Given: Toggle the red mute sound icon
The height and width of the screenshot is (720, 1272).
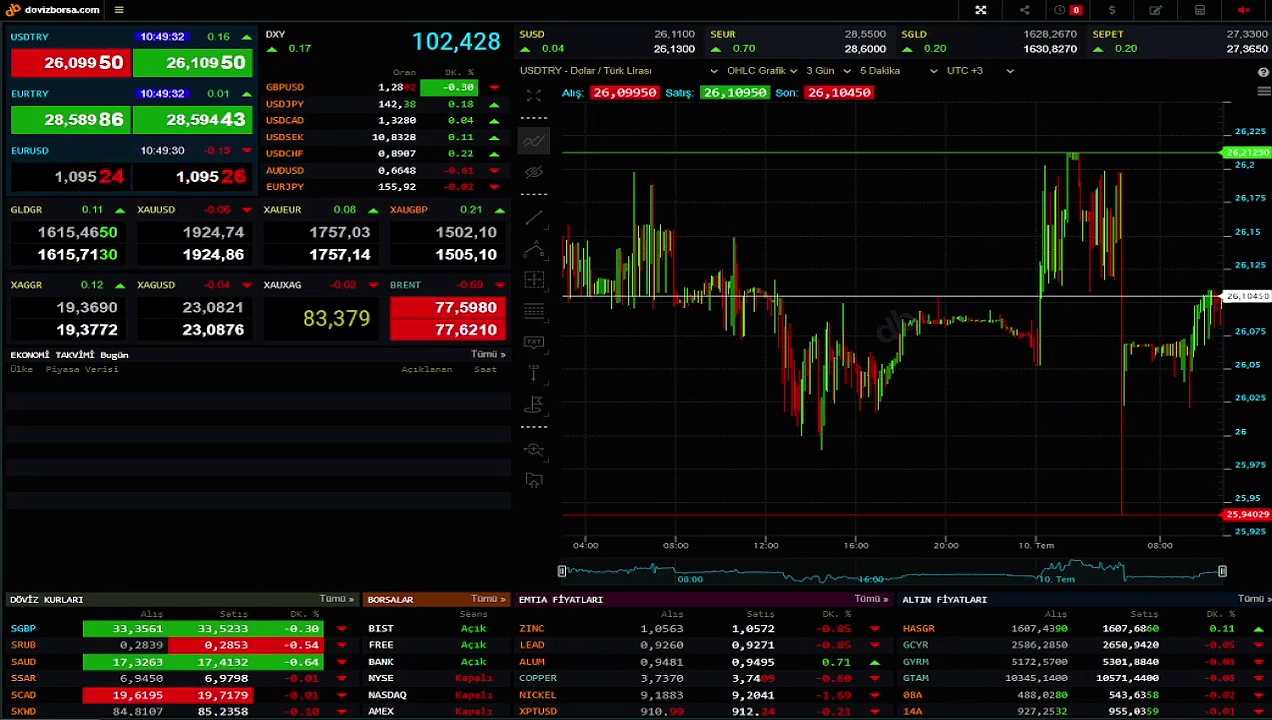Looking at the screenshot, I should tap(1244, 10).
